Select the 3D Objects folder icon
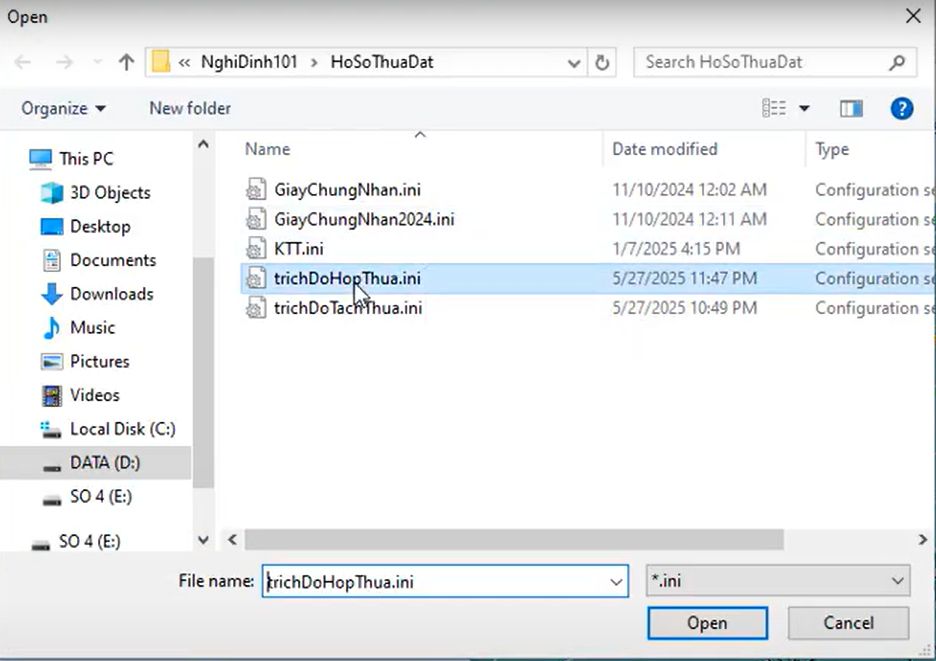 [52, 193]
